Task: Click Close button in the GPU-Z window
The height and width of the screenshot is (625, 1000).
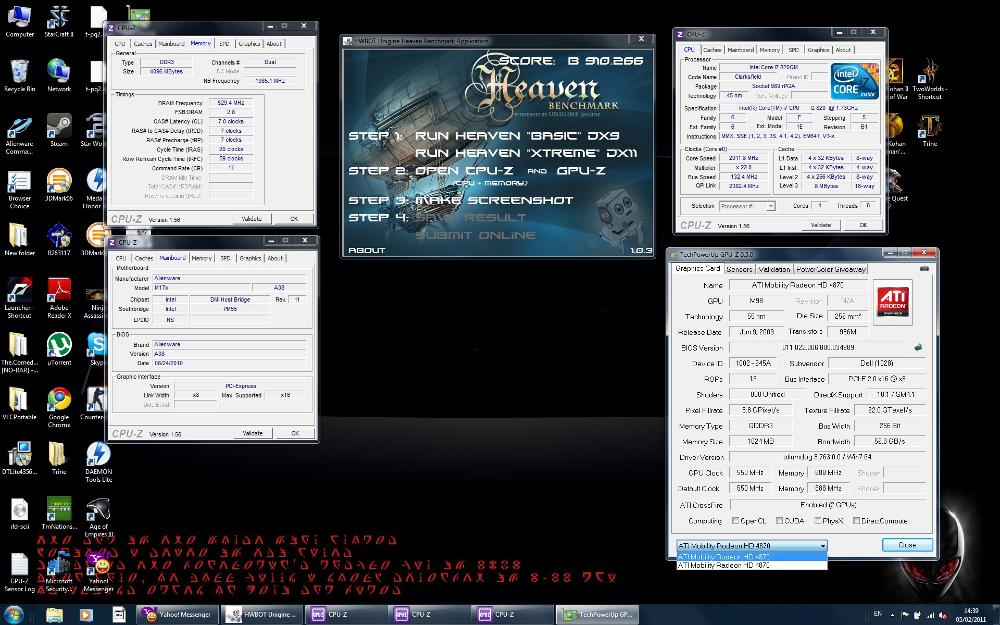Action: pyautogui.click(x=907, y=545)
